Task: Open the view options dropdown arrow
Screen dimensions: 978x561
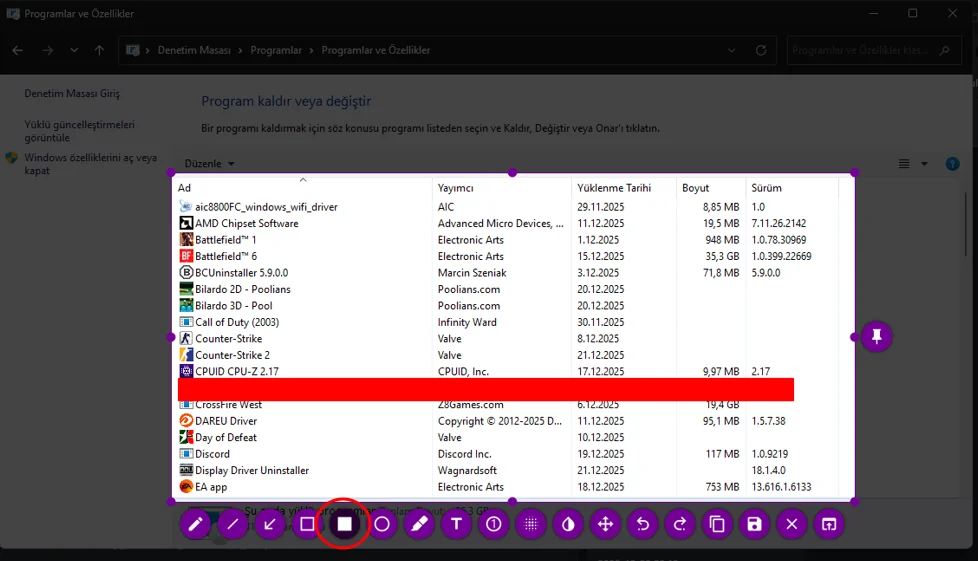Action: pyautogui.click(x=924, y=163)
